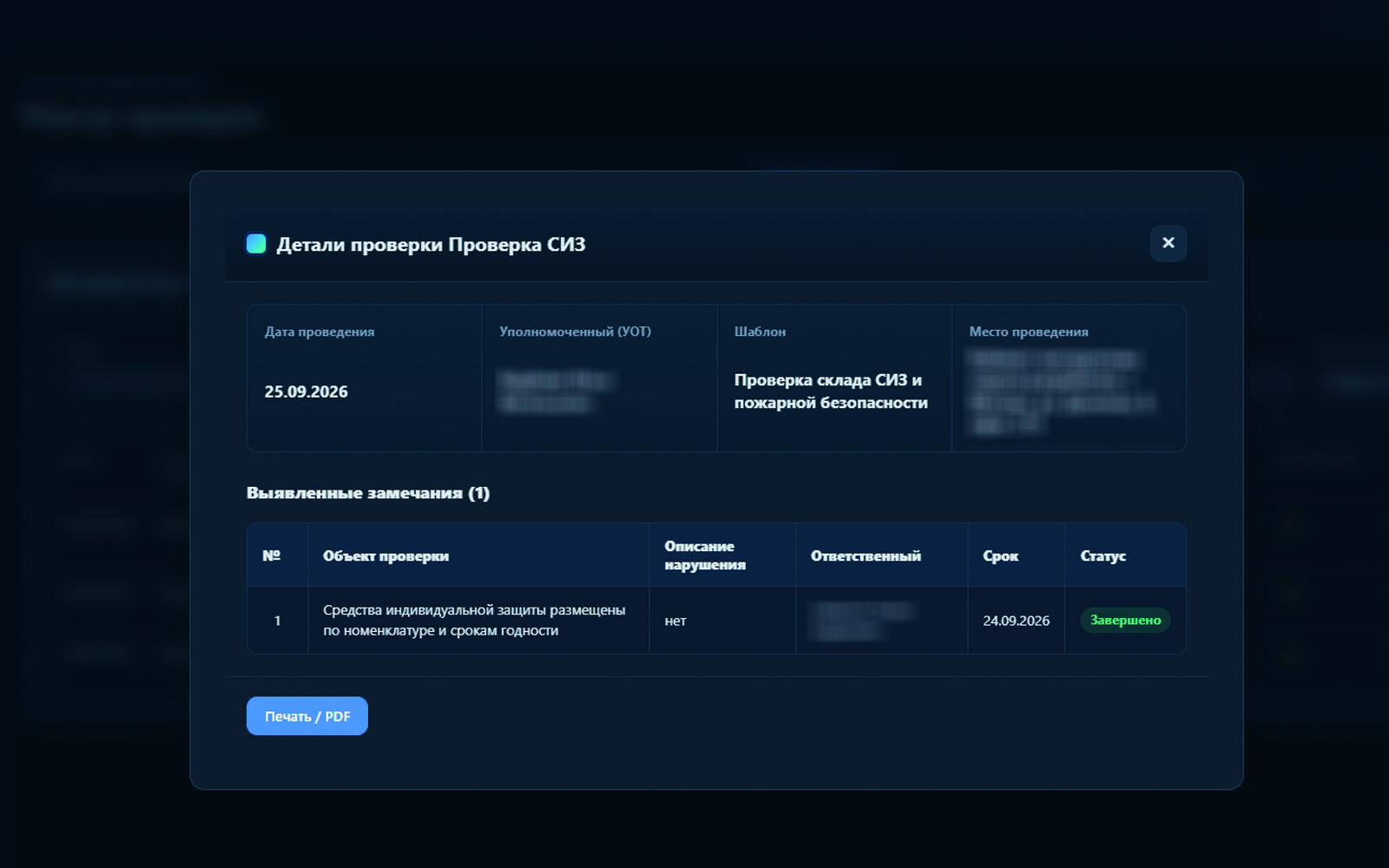Select the Завершено status badge
1389x868 pixels.
tap(1125, 620)
